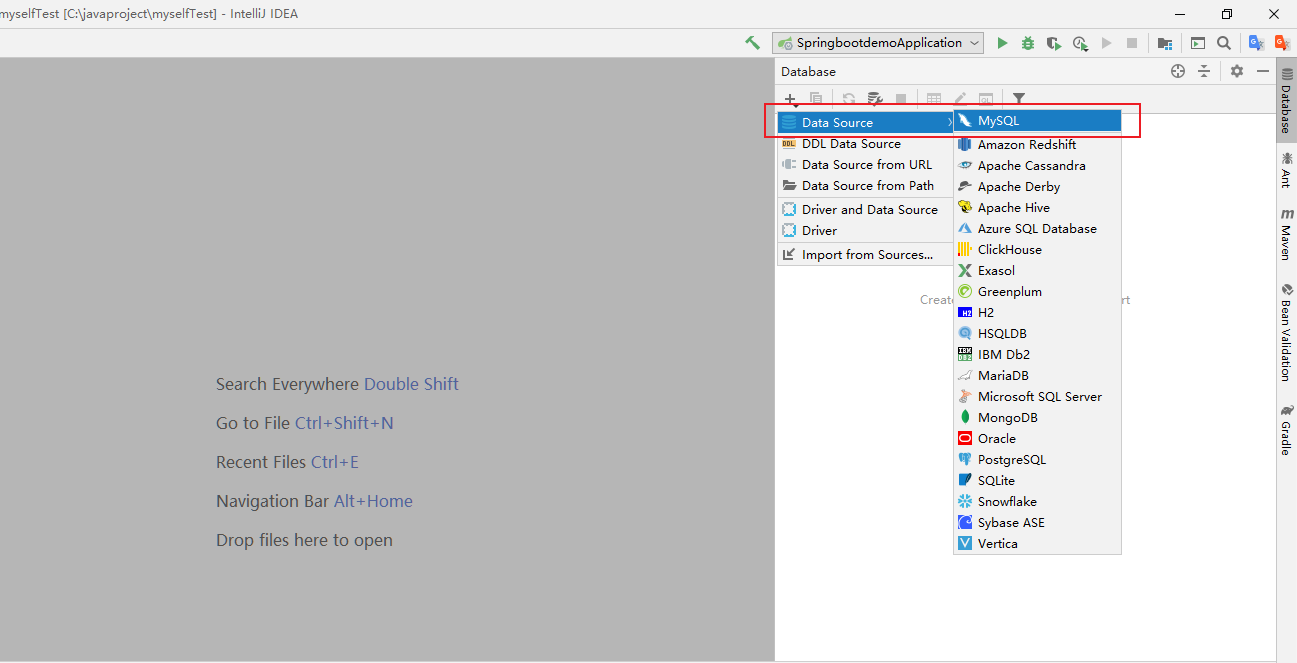Start debugging with the bug icon

tap(1028, 43)
